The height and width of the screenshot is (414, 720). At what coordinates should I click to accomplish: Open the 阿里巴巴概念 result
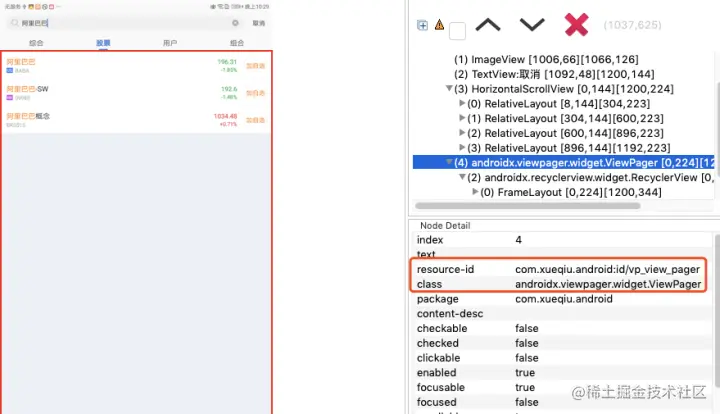pyautogui.click(x=136, y=120)
